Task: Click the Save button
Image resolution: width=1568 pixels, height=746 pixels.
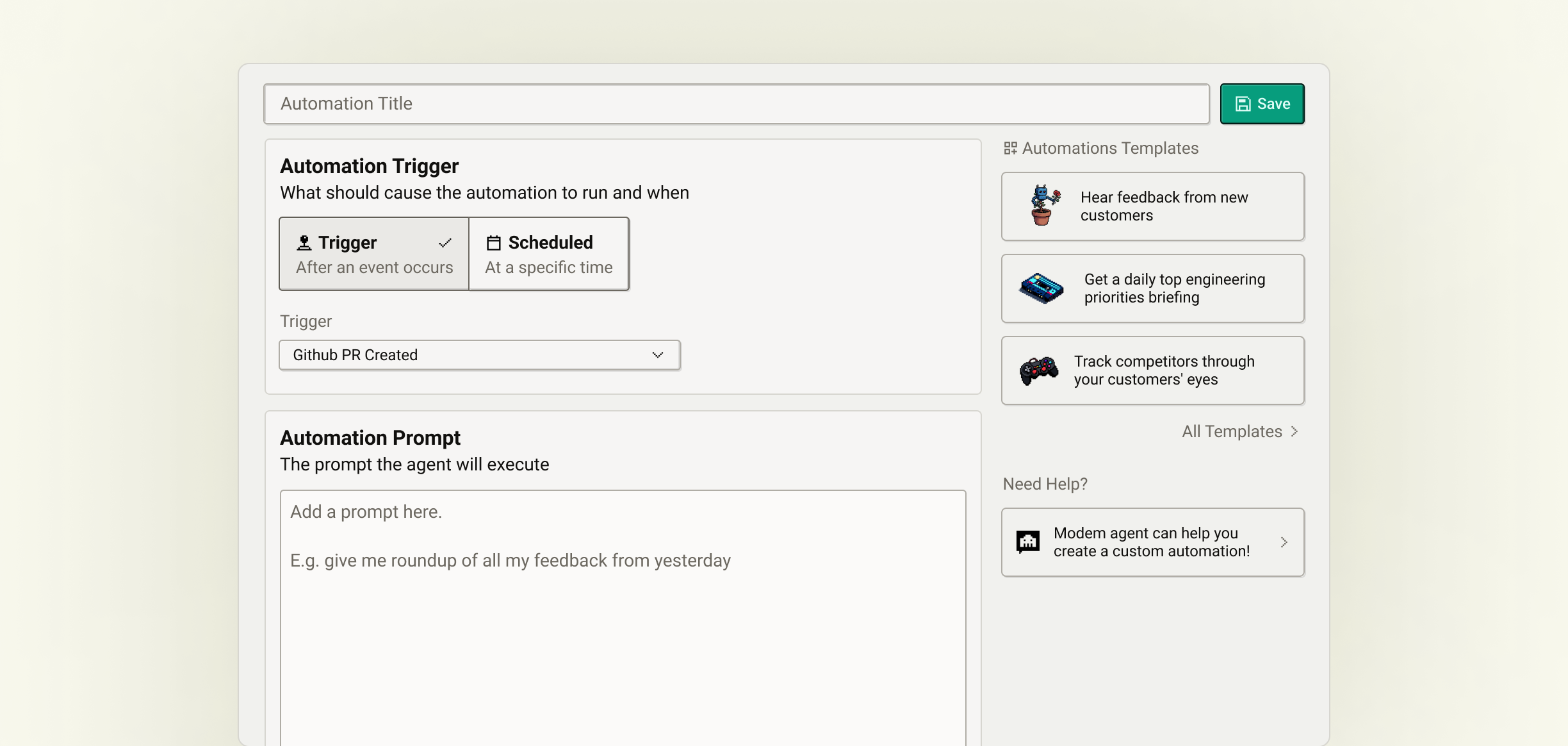Action: [1262, 104]
